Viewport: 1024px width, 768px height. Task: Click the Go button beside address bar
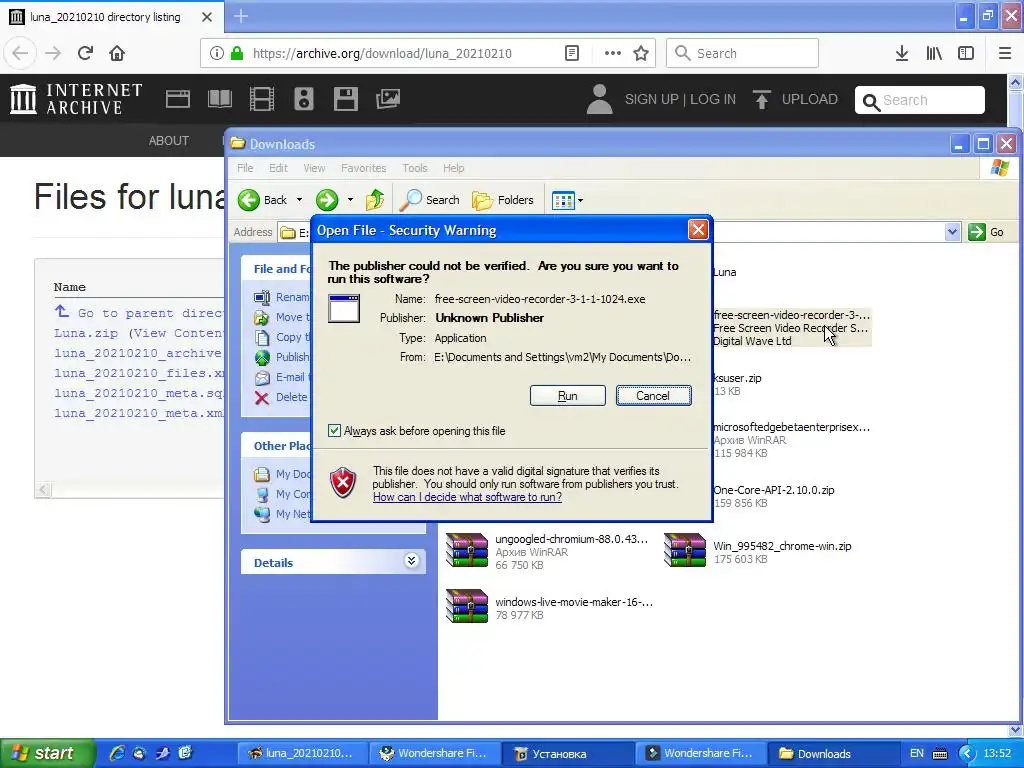click(x=986, y=232)
